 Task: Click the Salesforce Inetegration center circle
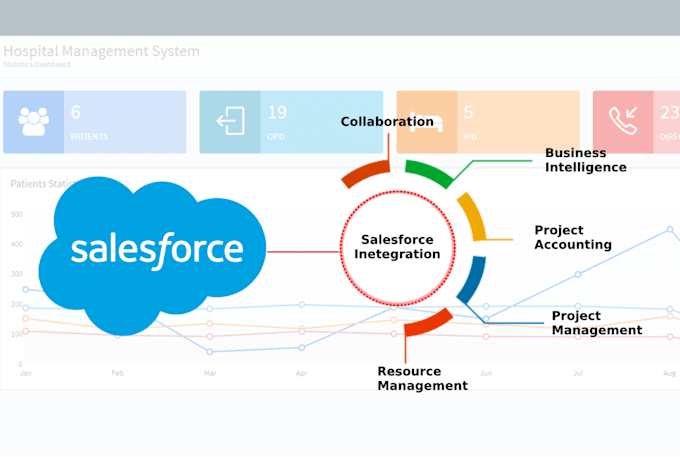(x=397, y=247)
